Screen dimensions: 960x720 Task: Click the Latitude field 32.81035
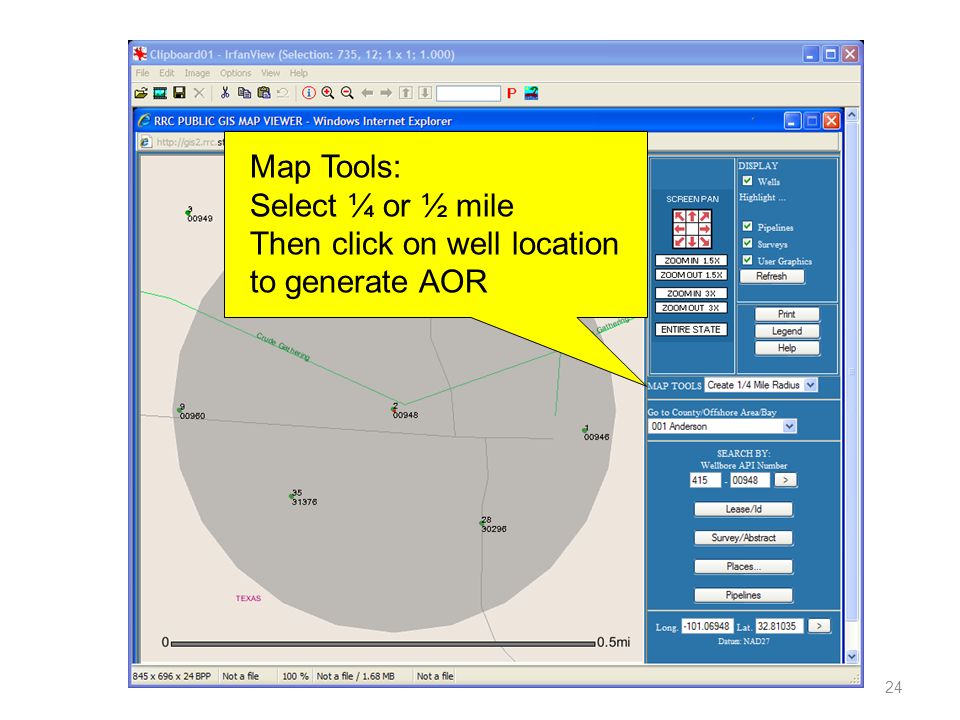pos(779,626)
